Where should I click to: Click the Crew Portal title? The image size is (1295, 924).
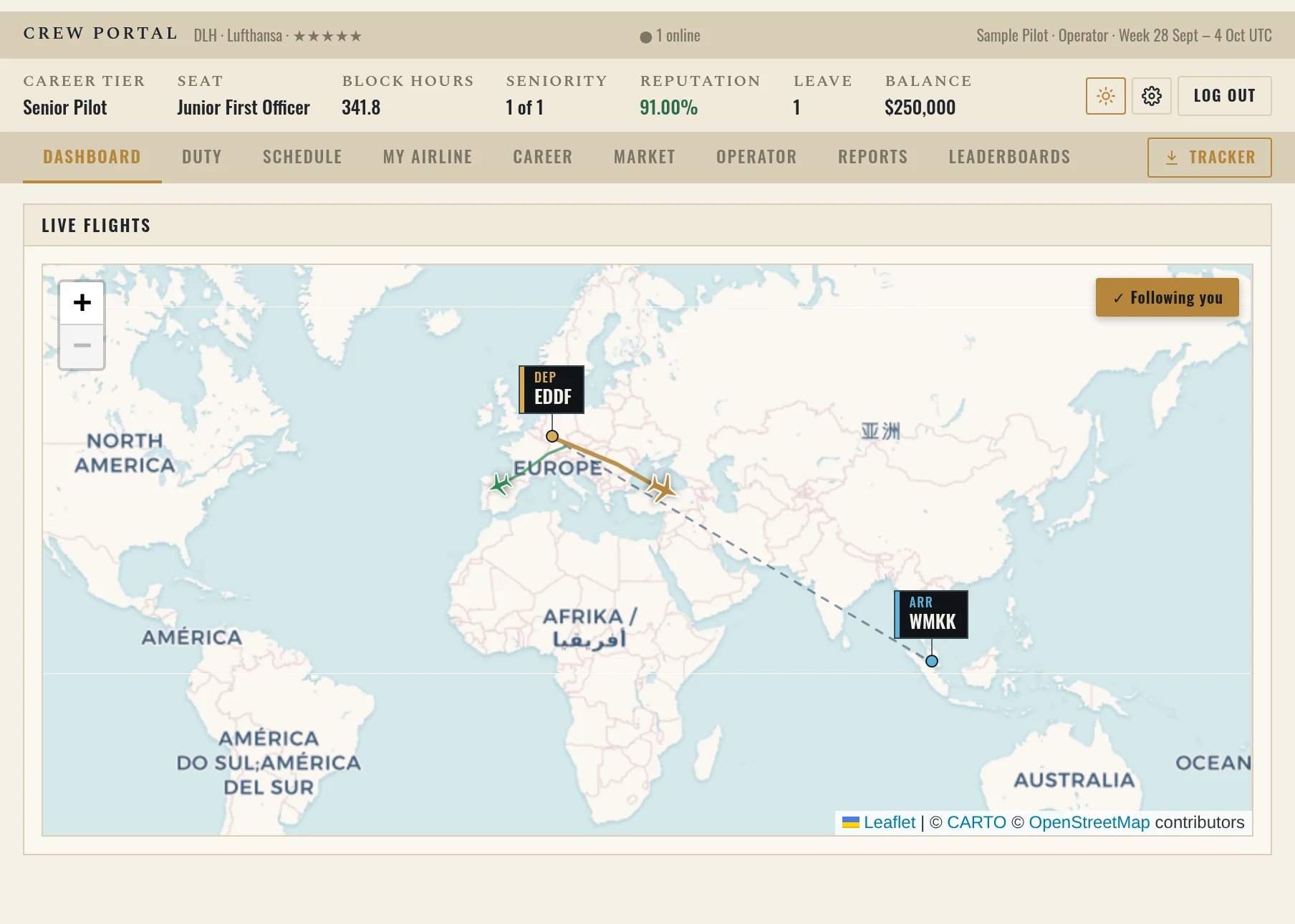[100, 34]
